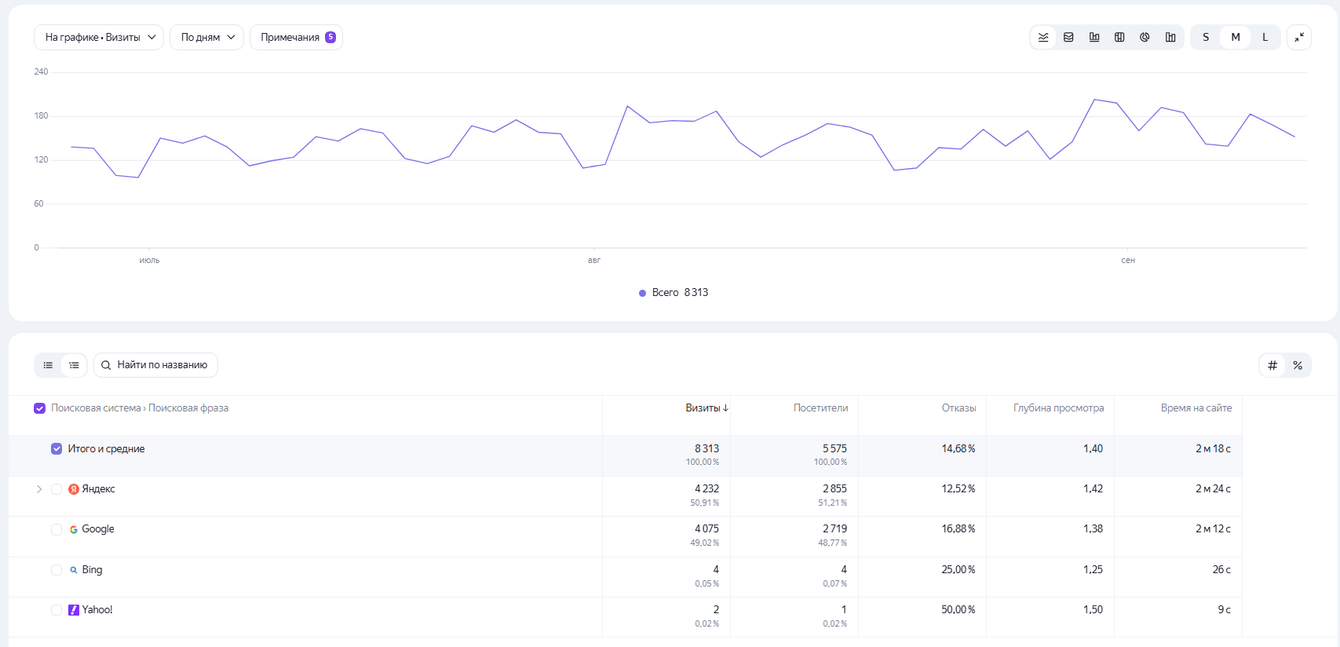Sort table by the Посетители column
The width and height of the screenshot is (1340, 647).
[820, 408]
